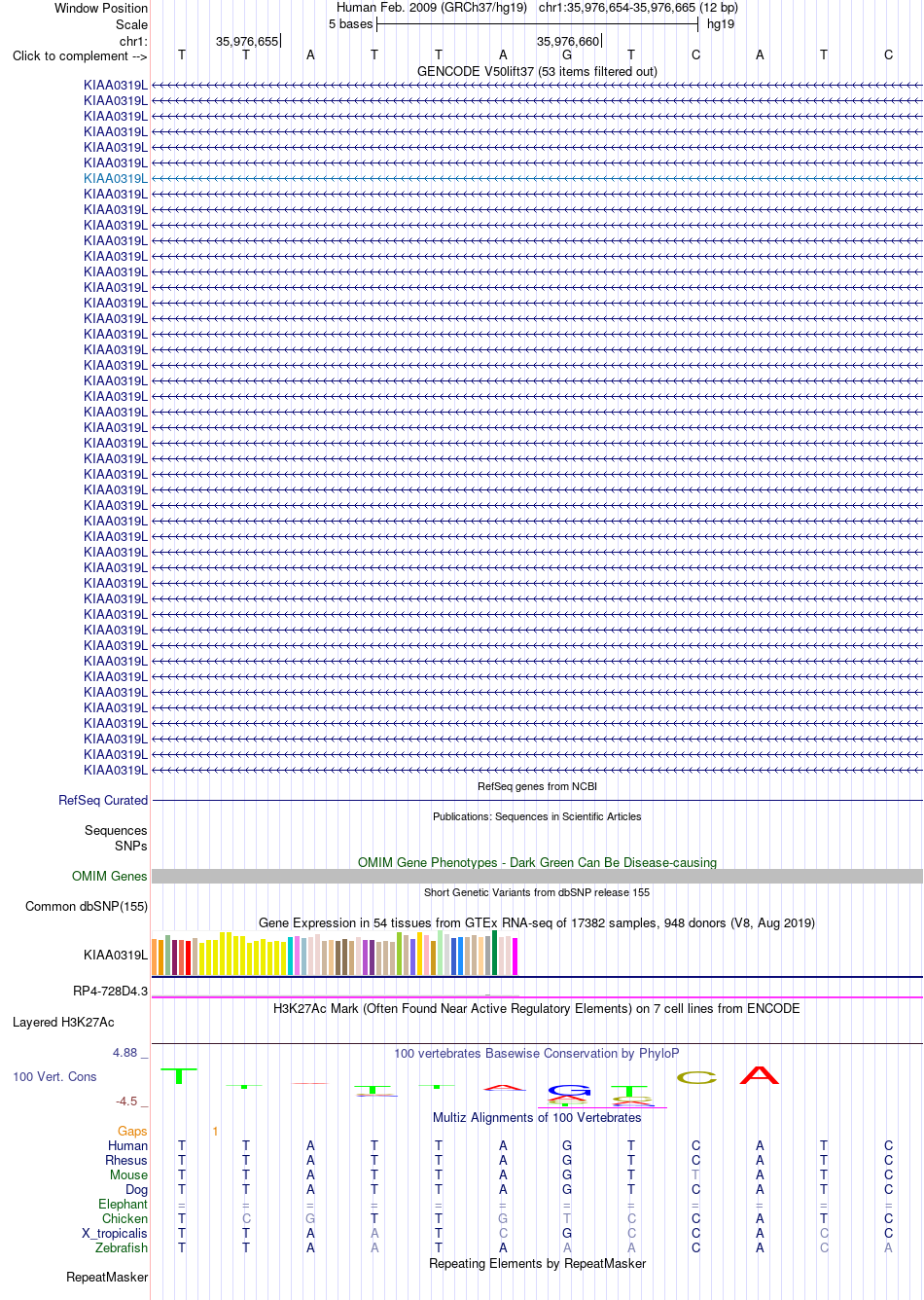Click the "Dog" species label

(x=136, y=1189)
